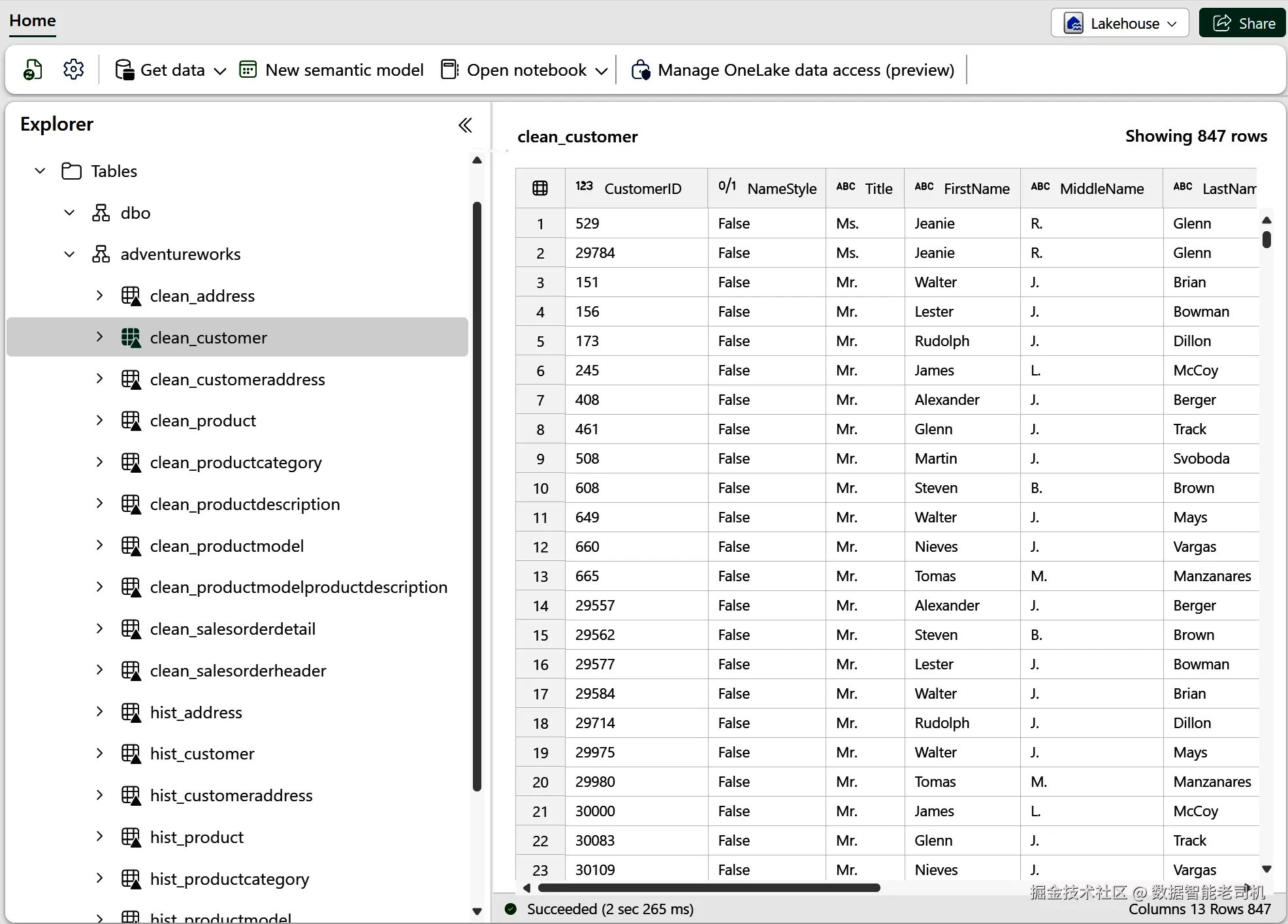The height and width of the screenshot is (924, 1288).
Task: Collapse the adventureworks schema node
Action: [x=69, y=254]
